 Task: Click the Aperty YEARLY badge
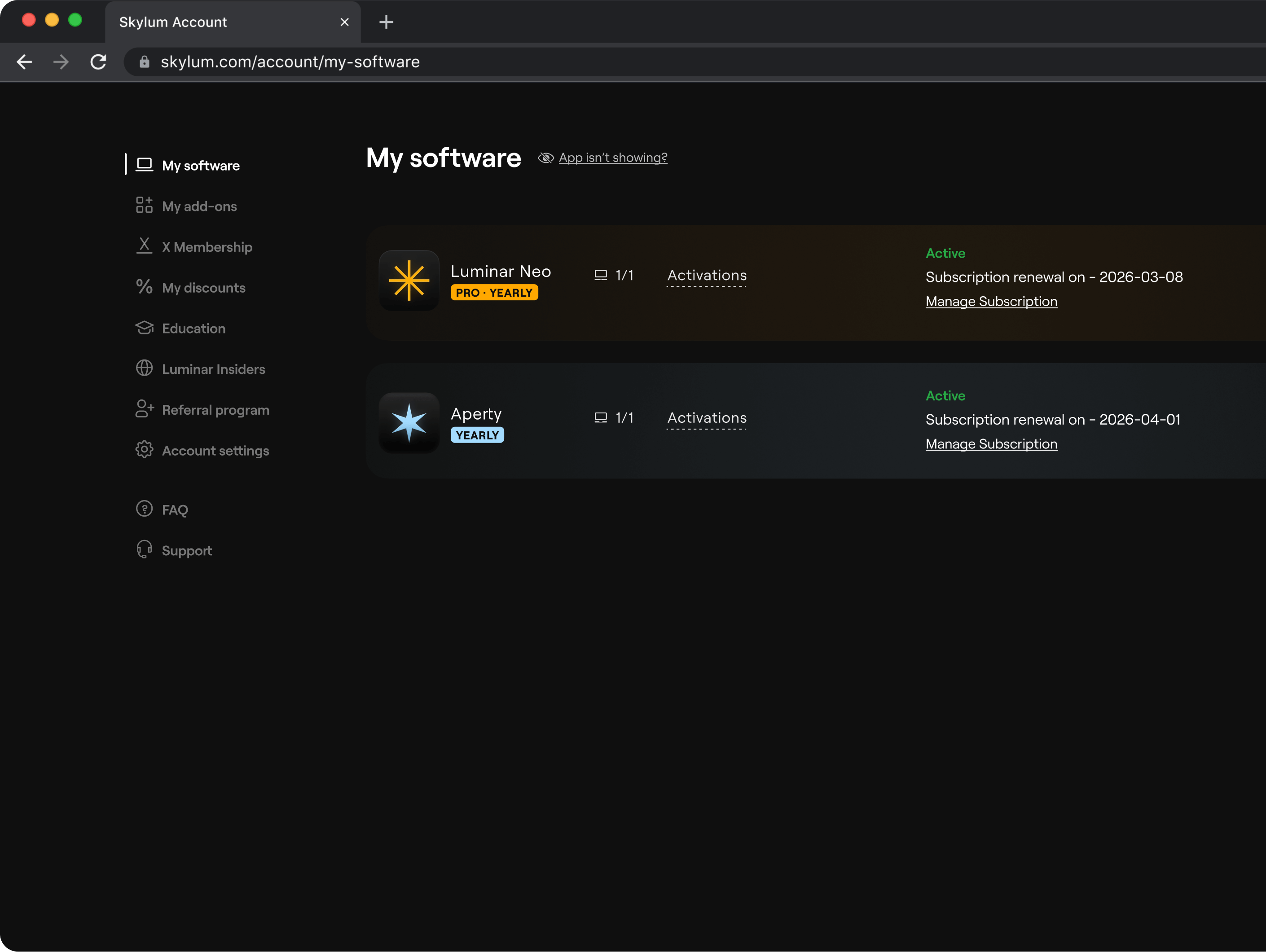[x=477, y=435]
